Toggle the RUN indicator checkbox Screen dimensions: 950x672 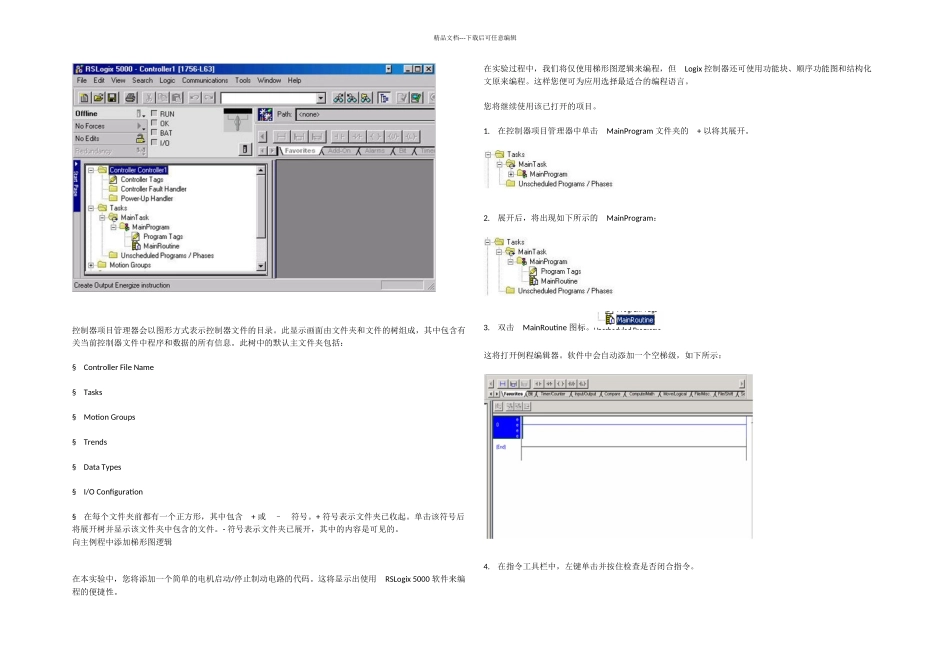(154, 113)
